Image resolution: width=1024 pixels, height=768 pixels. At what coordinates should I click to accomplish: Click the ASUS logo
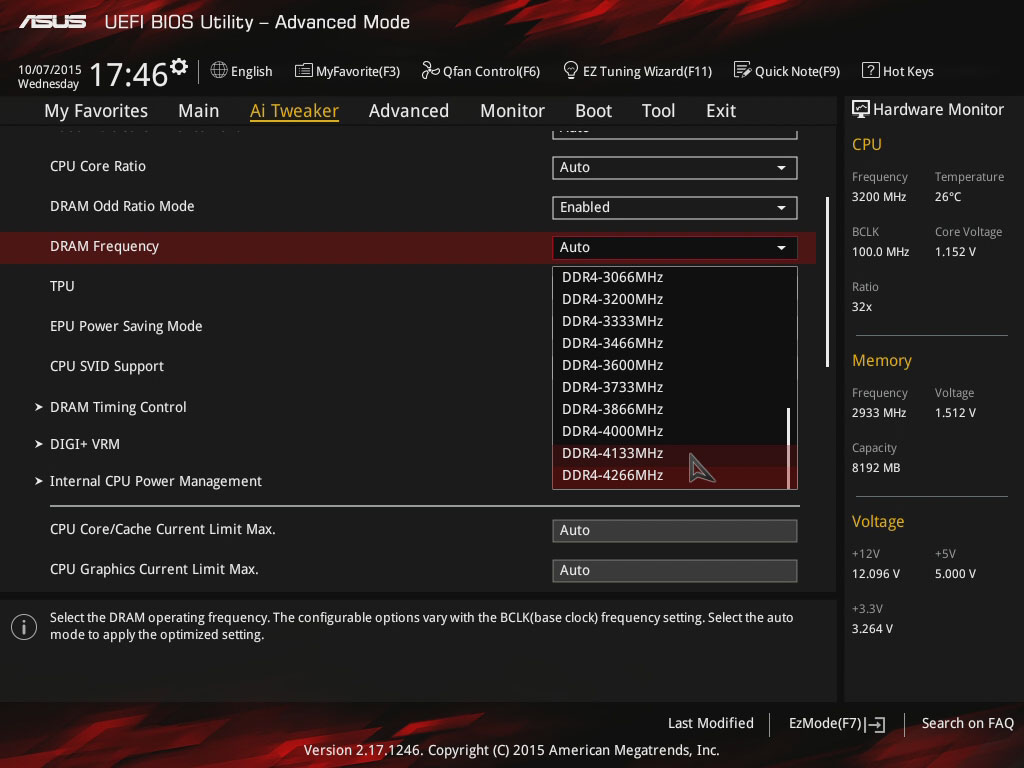click(x=52, y=22)
